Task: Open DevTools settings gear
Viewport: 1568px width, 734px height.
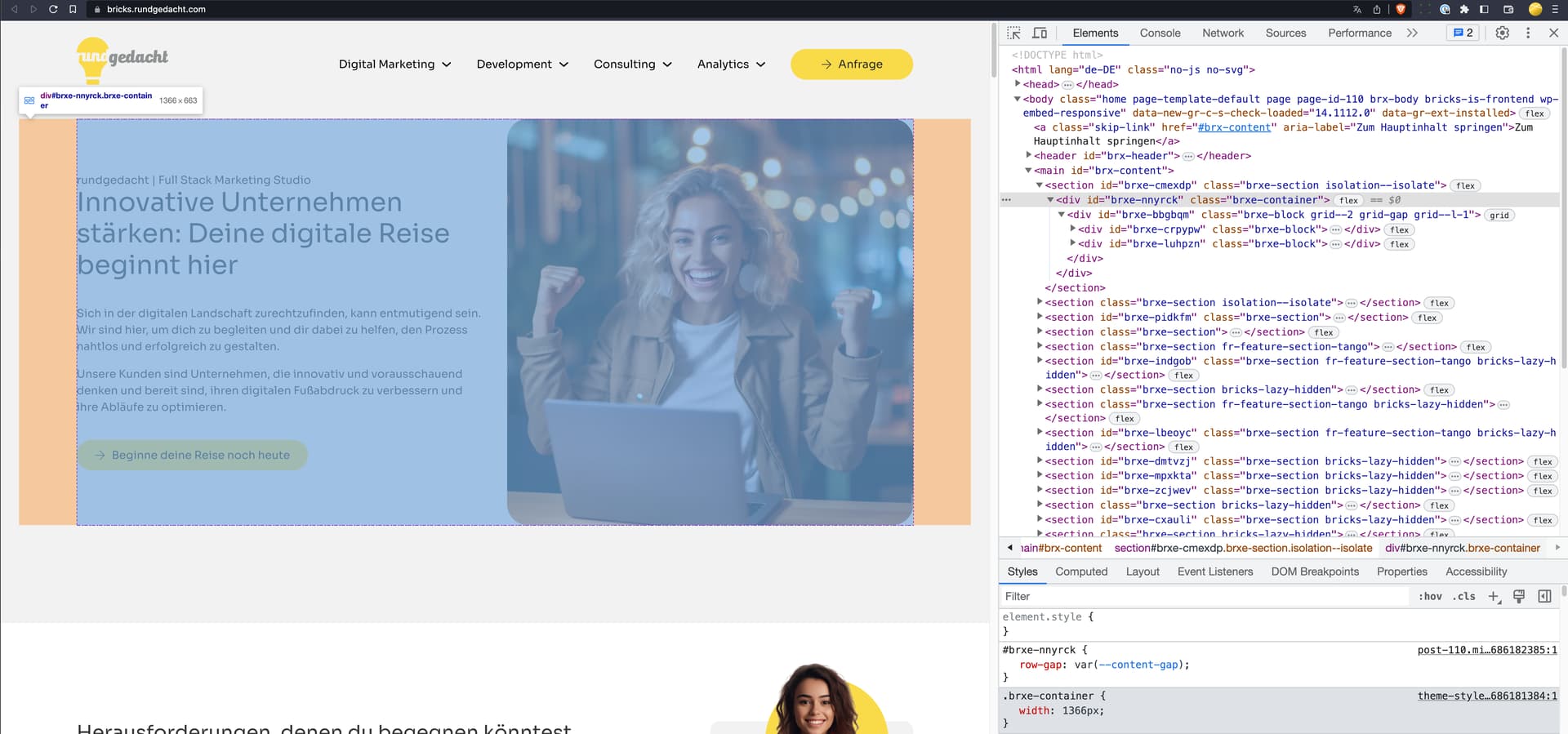Action: tap(1502, 33)
